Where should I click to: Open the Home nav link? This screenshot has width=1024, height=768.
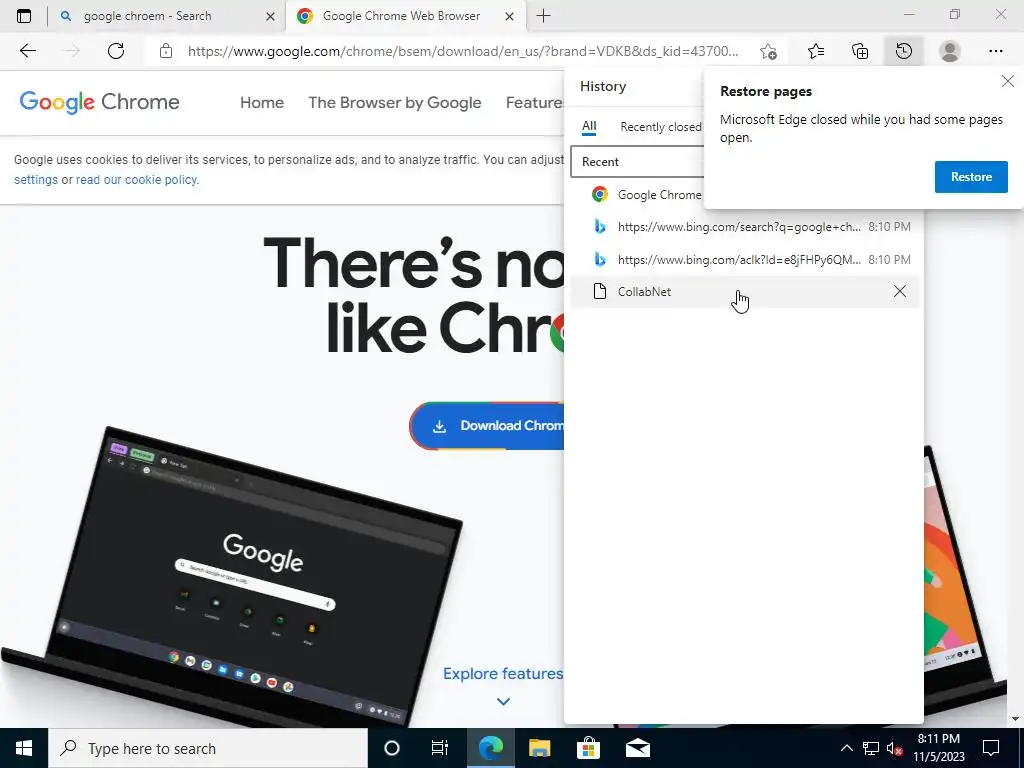tap(262, 103)
